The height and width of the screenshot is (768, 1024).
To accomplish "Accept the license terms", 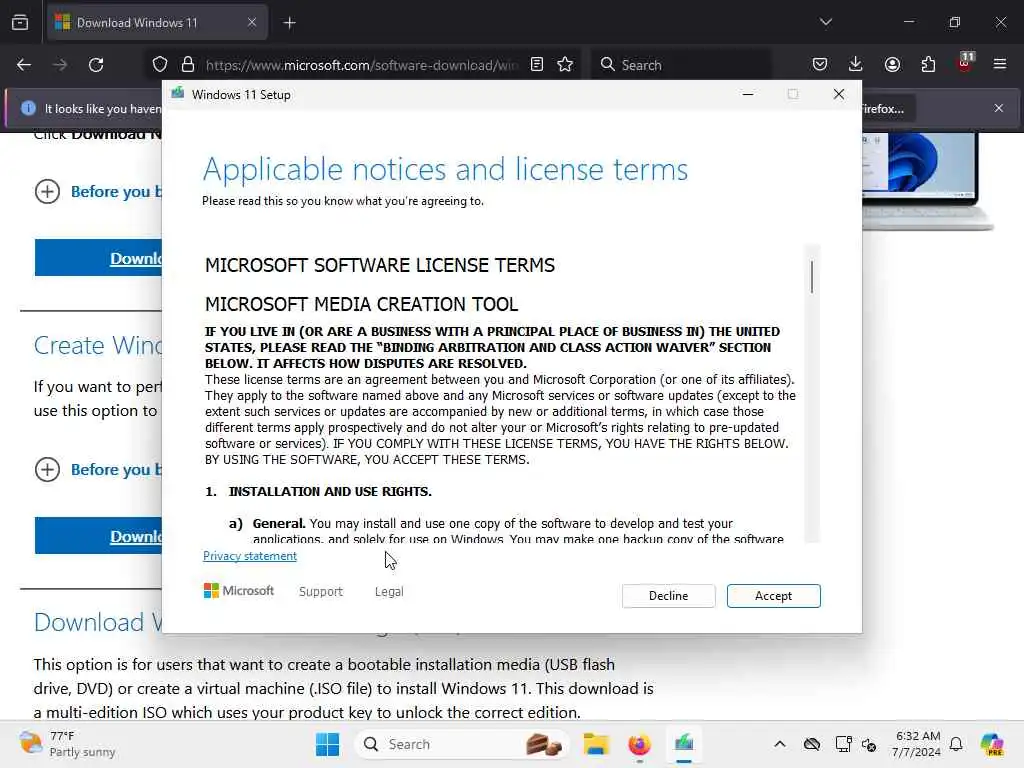I will pyautogui.click(x=773, y=596).
